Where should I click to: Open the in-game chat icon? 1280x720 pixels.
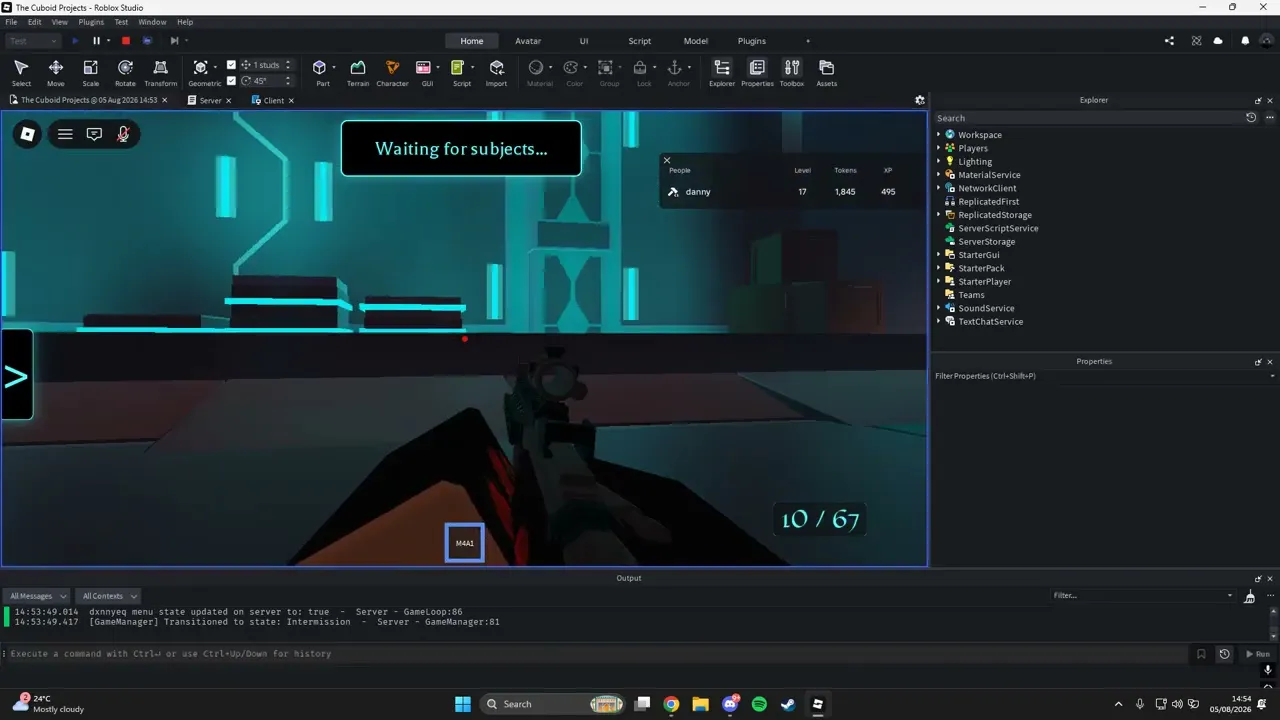tap(94, 134)
